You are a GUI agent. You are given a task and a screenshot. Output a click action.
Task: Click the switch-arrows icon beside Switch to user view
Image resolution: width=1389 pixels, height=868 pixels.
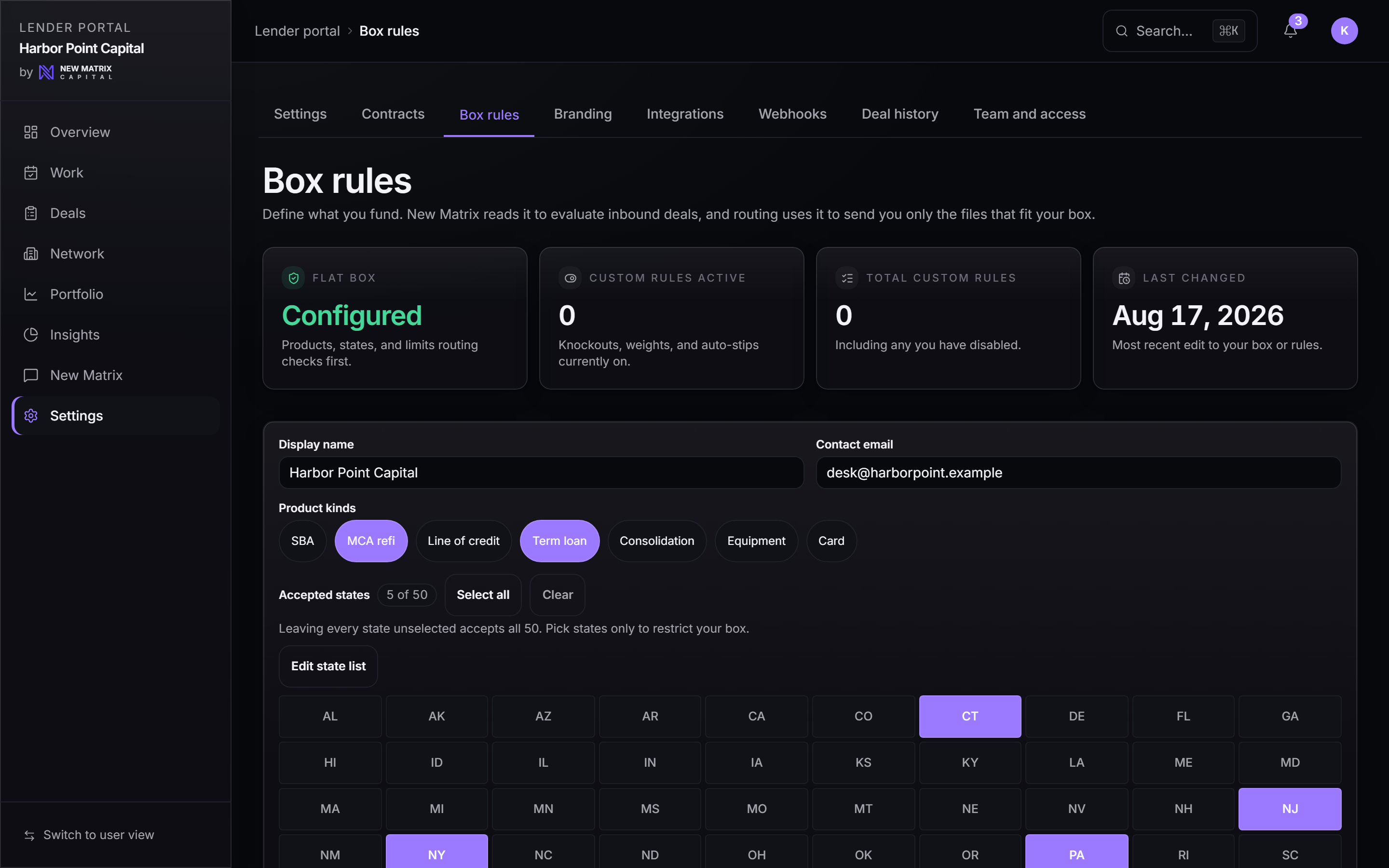pyautogui.click(x=29, y=835)
